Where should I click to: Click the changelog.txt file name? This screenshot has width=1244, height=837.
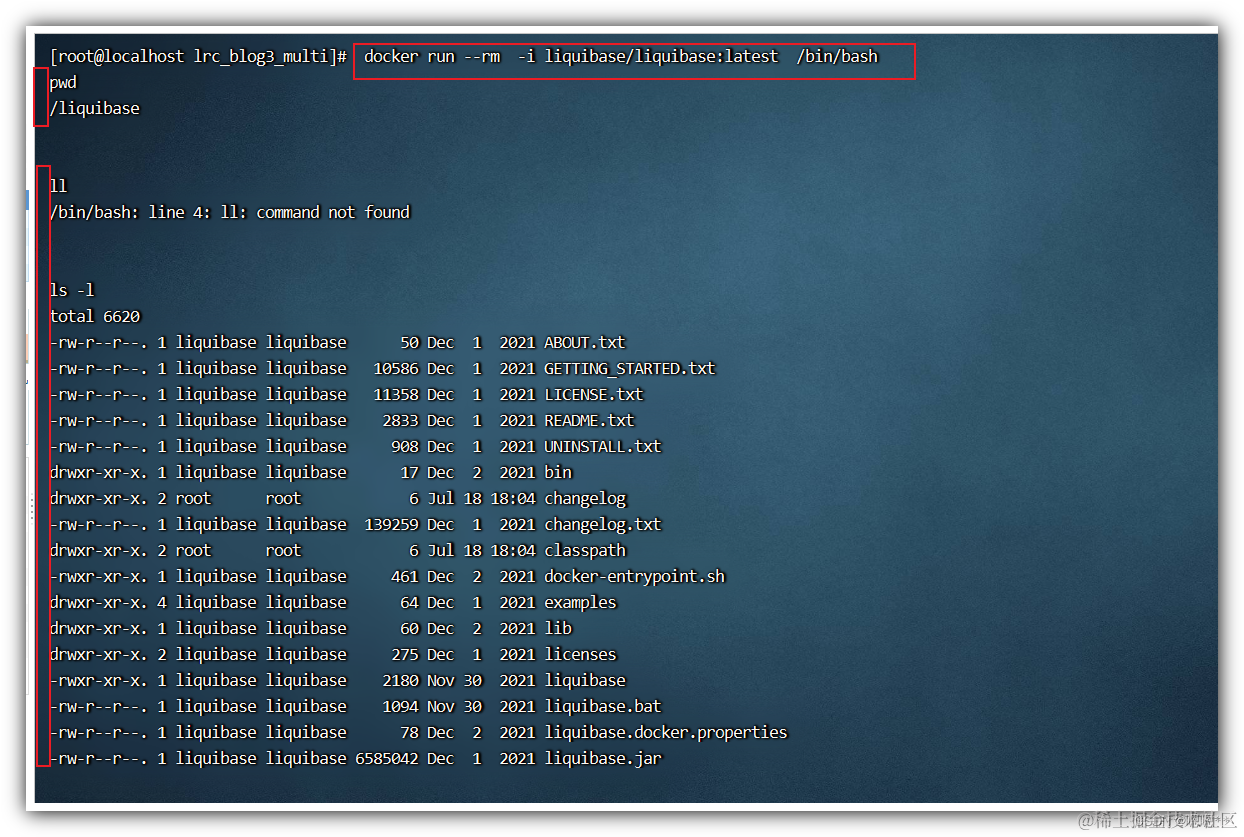pyautogui.click(x=602, y=524)
